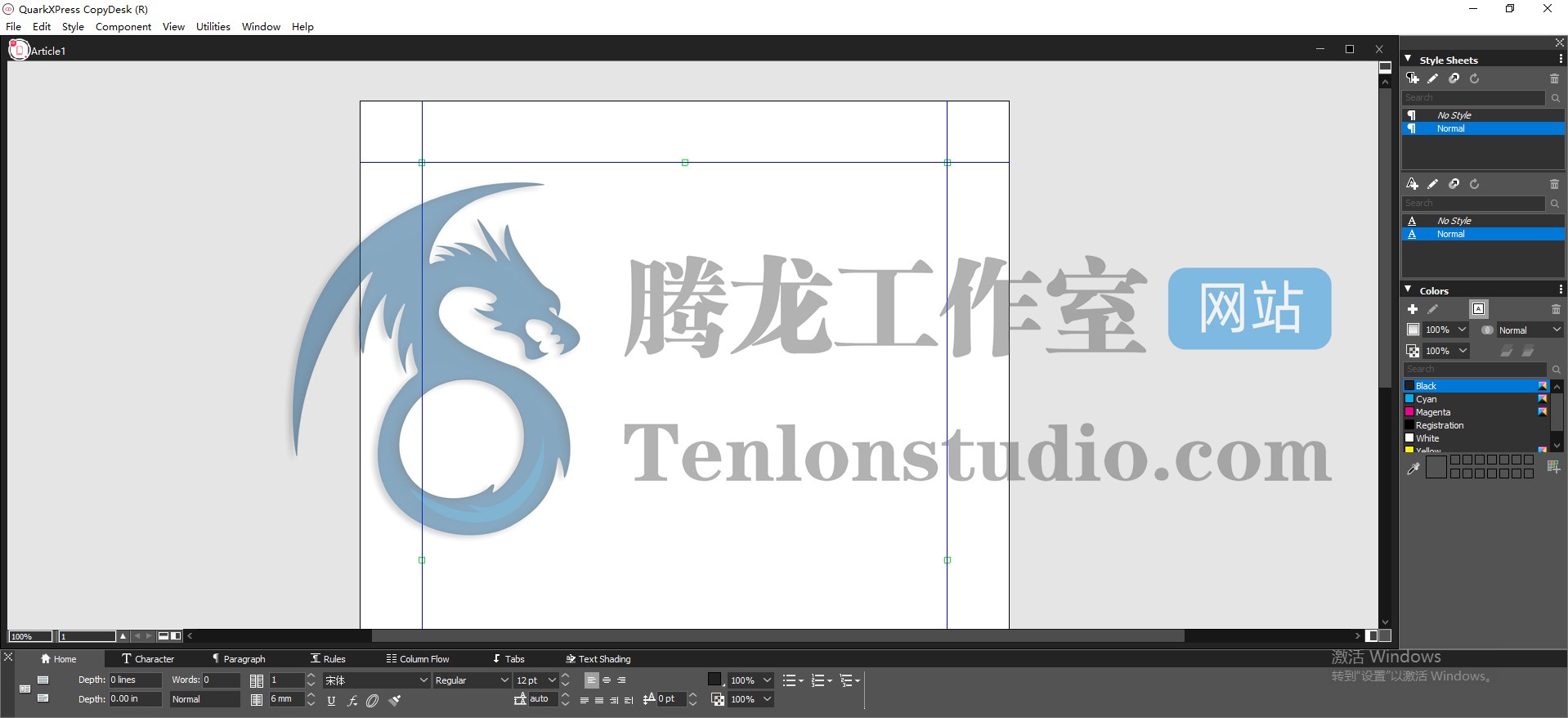This screenshot has height=718, width=1568.
Task: Click the text color swatch in Home tab
Action: tap(715, 680)
